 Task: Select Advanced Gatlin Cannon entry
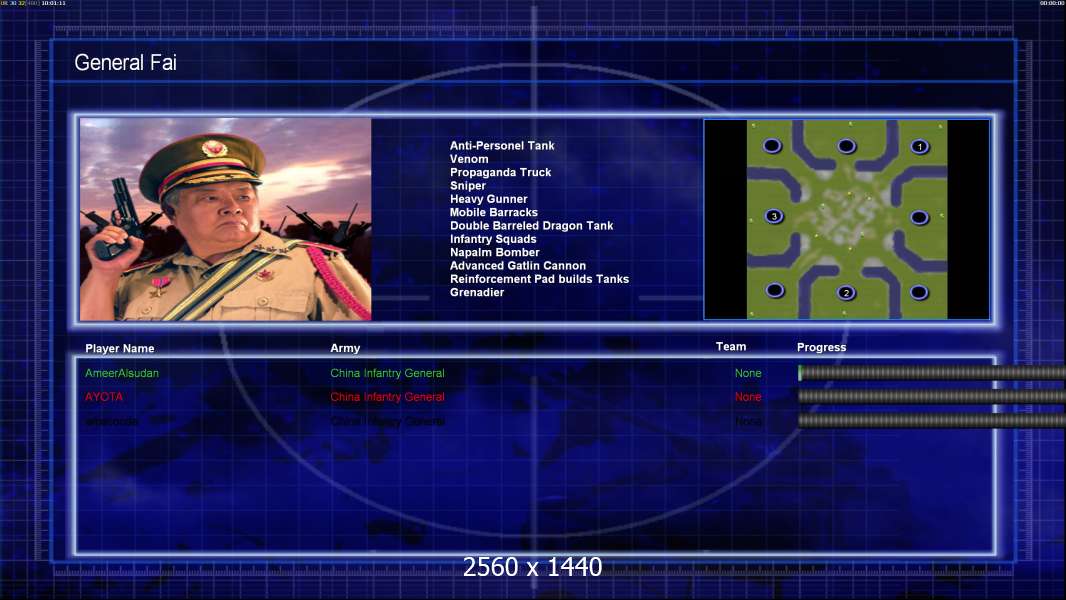pyautogui.click(x=517, y=266)
